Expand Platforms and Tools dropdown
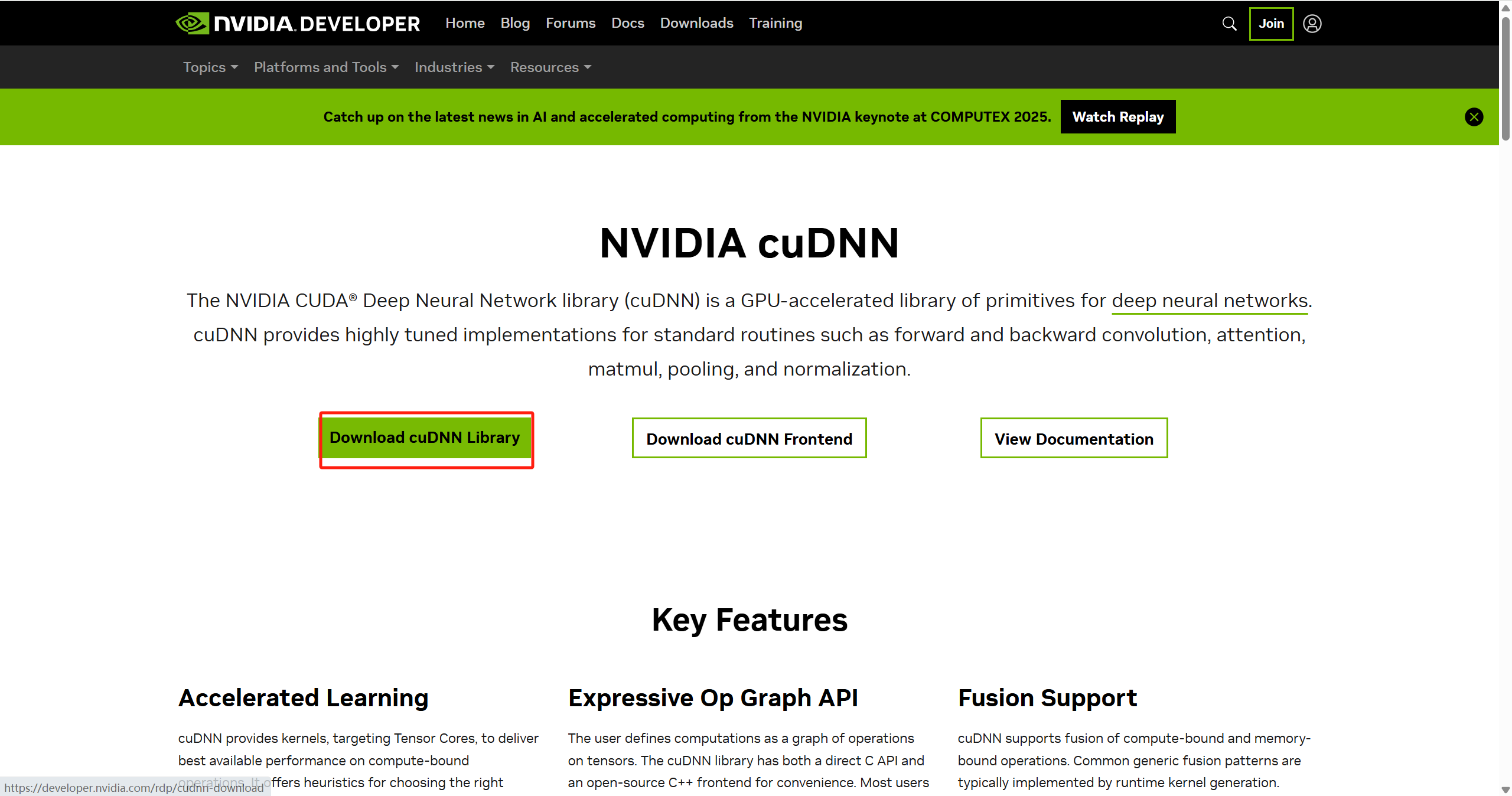The width and height of the screenshot is (1512, 796). point(326,67)
